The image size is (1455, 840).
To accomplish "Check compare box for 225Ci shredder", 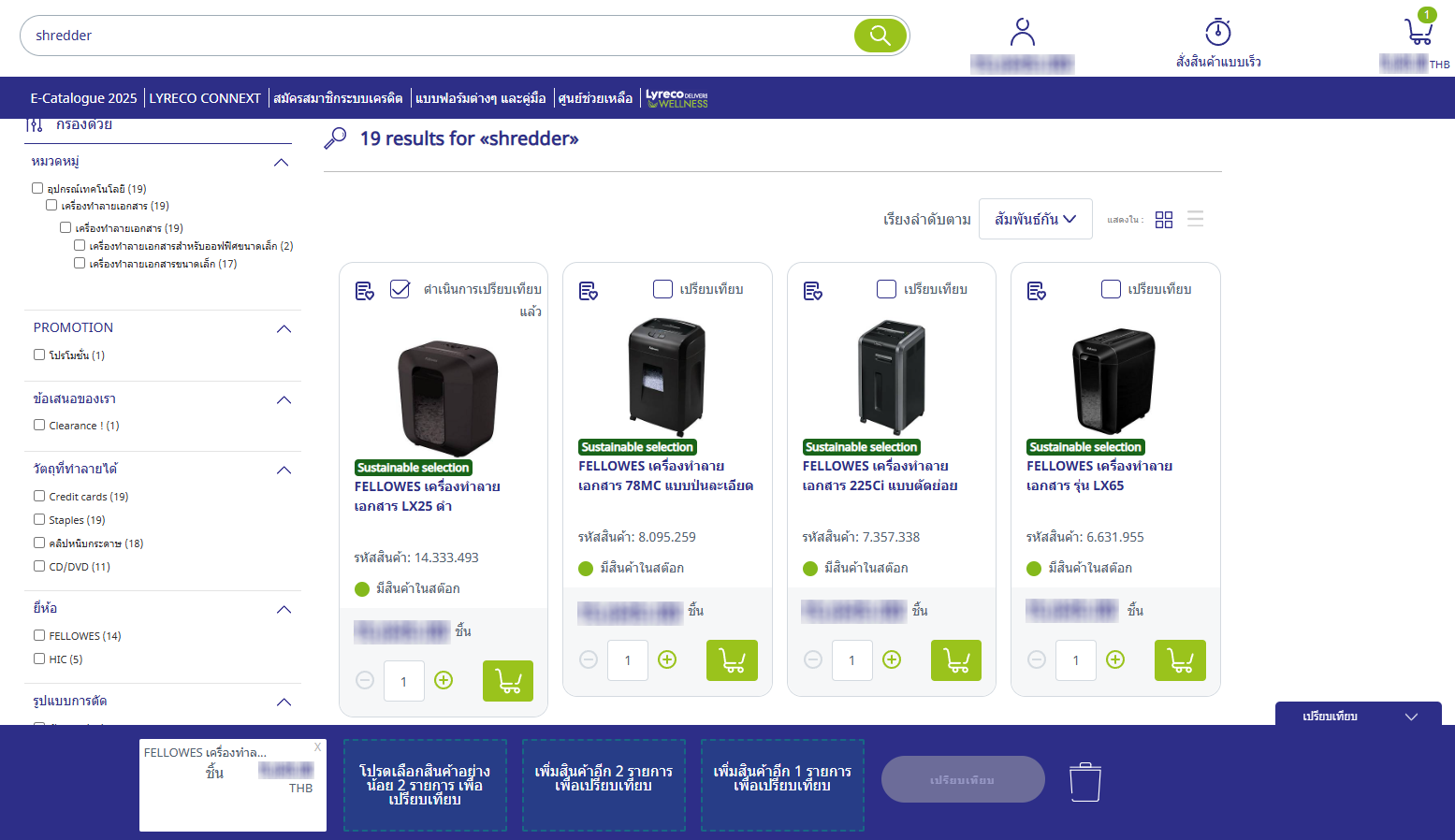I will tap(886, 289).
